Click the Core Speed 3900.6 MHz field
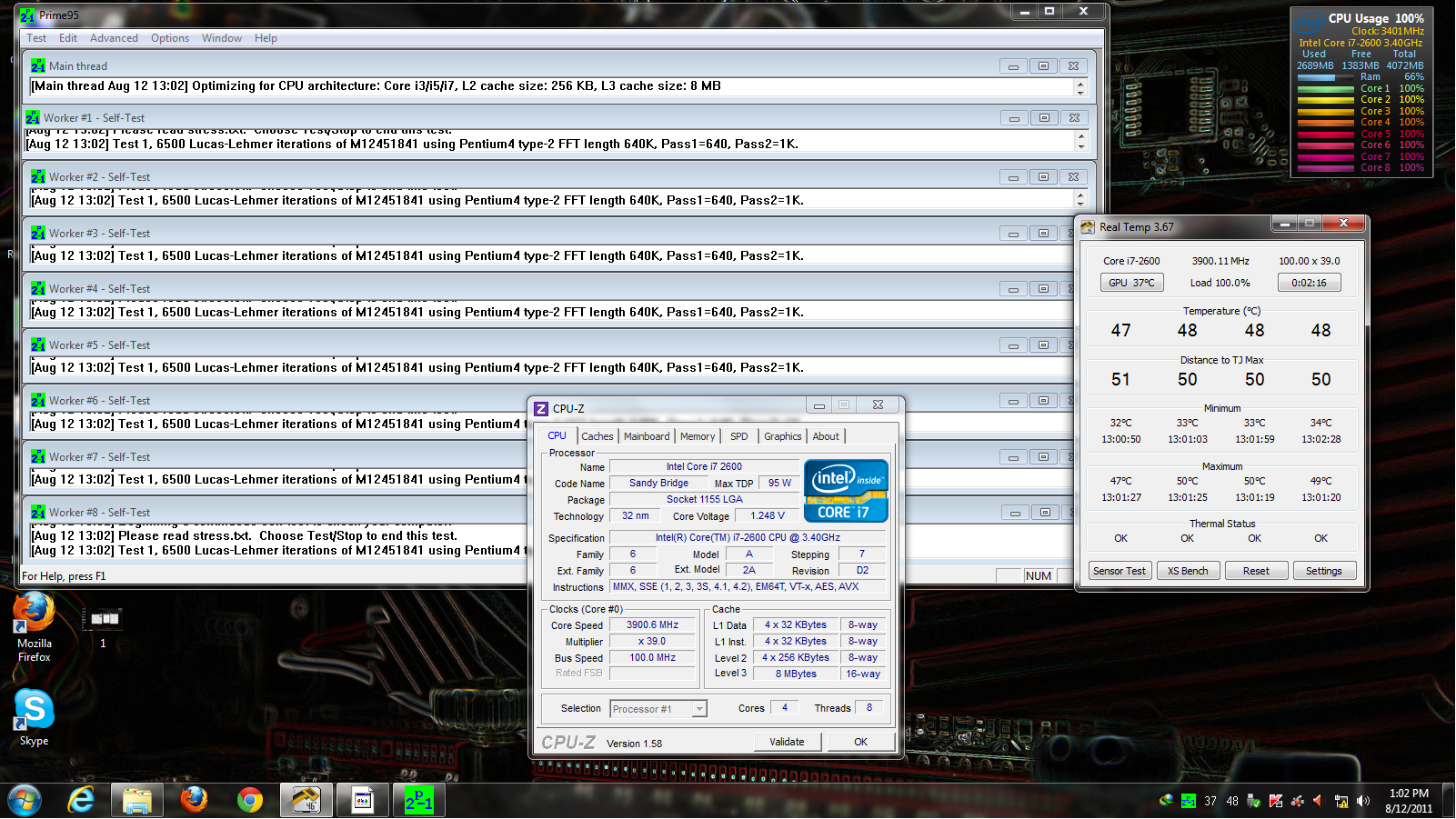The height and width of the screenshot is (819, 1456). click(653, 625)
